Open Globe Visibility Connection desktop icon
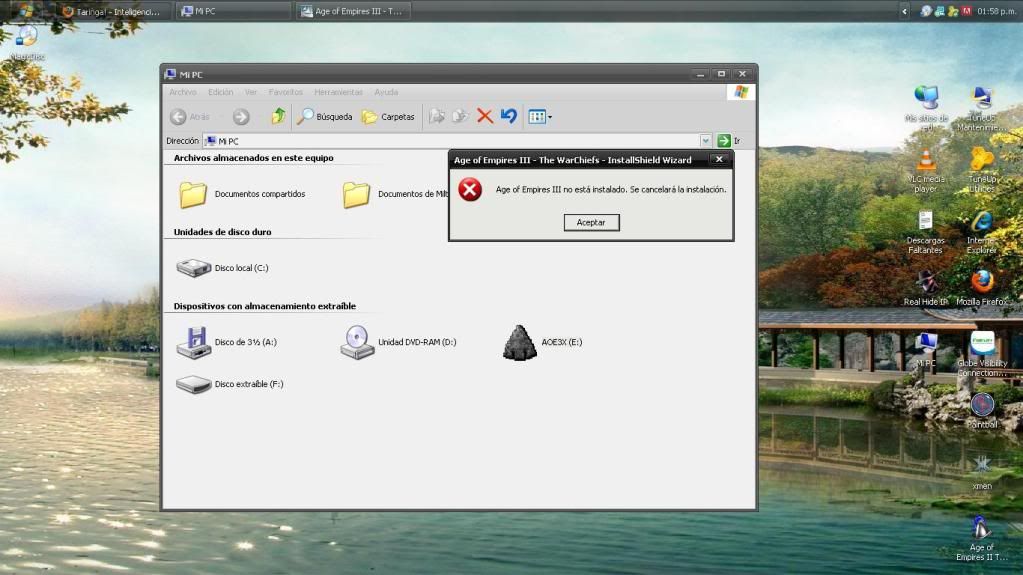 982,354
